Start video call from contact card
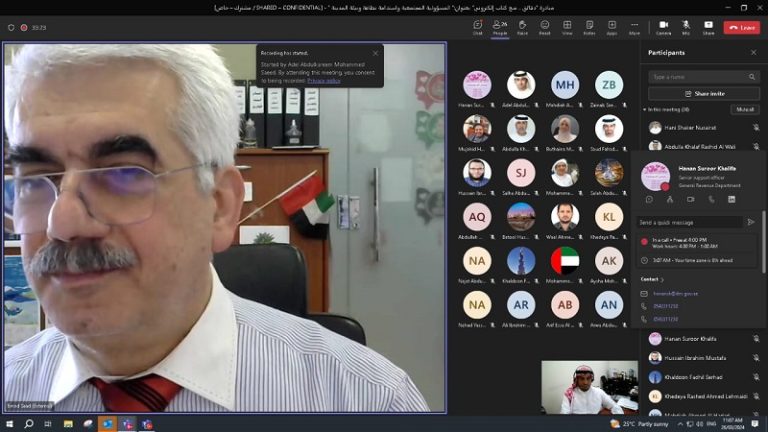 tap(690, 199)
